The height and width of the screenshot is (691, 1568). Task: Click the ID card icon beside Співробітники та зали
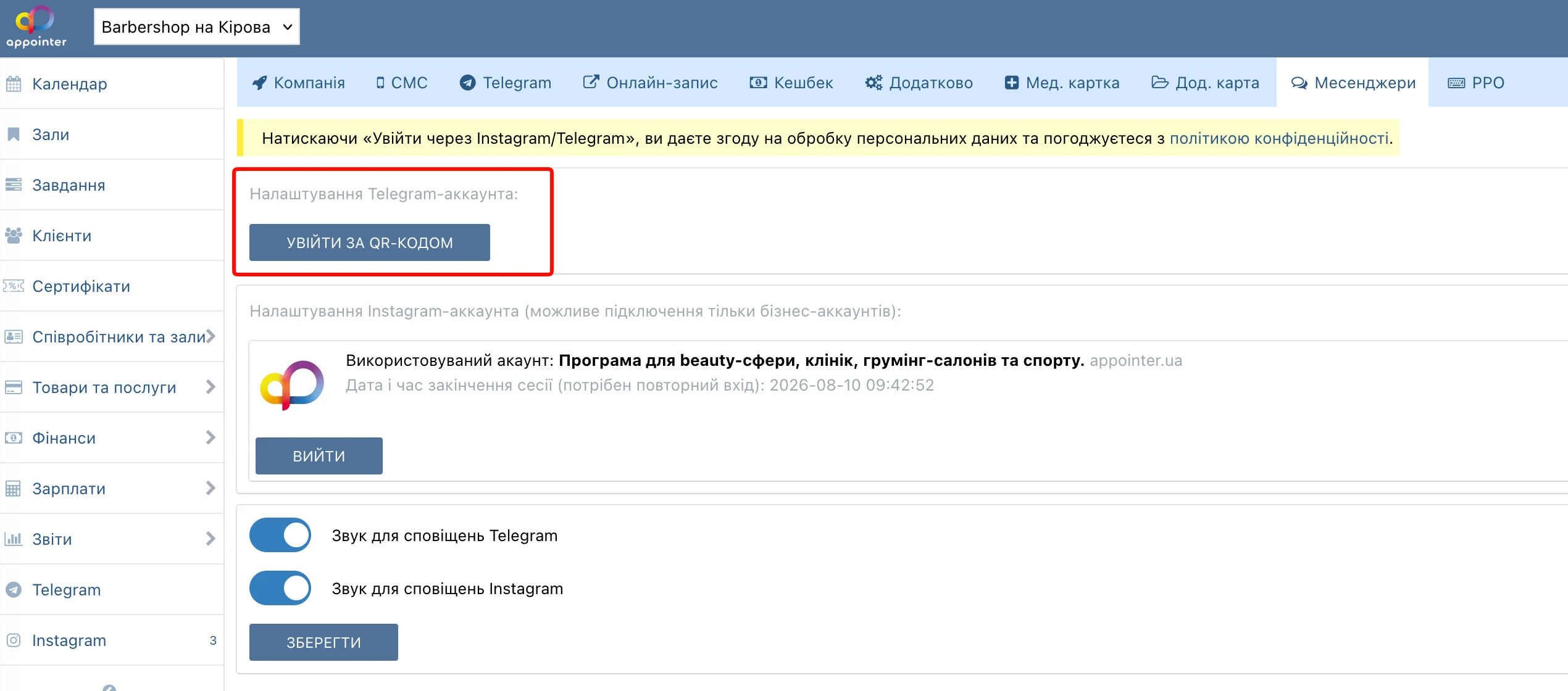(14, 337)
